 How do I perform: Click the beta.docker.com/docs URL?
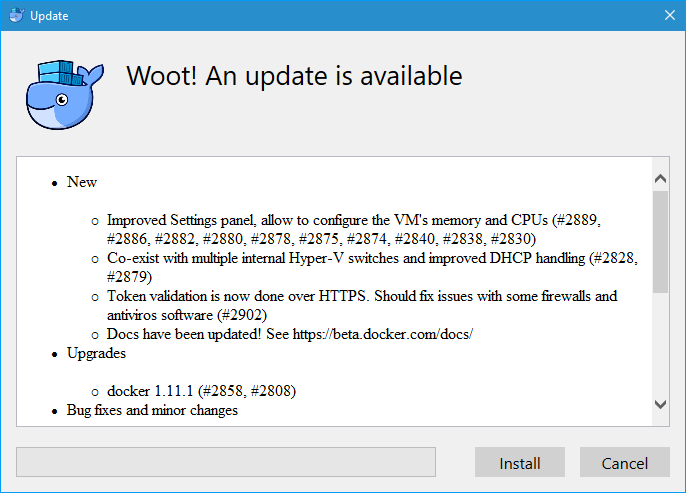coord(386,333)
